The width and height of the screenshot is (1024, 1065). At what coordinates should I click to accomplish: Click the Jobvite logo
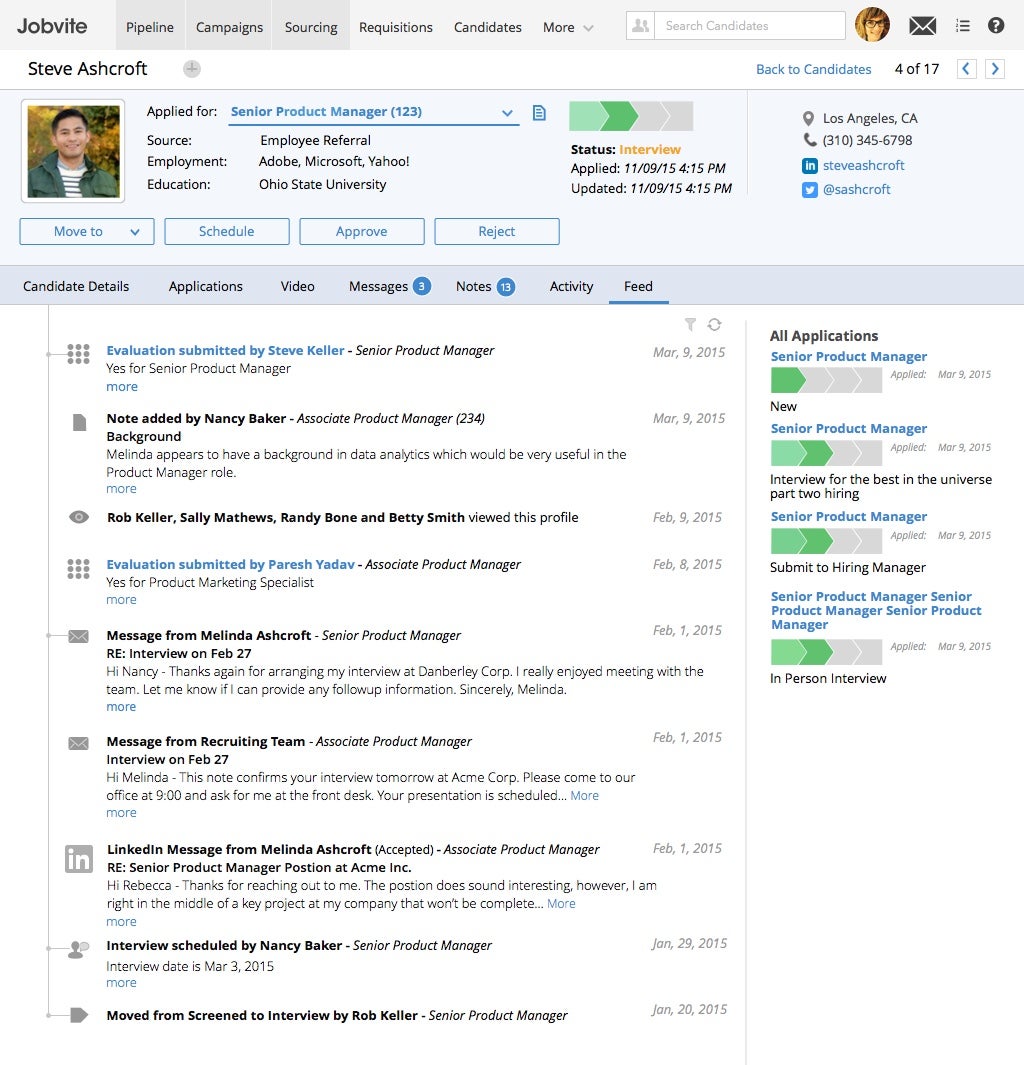coord(52,26)
